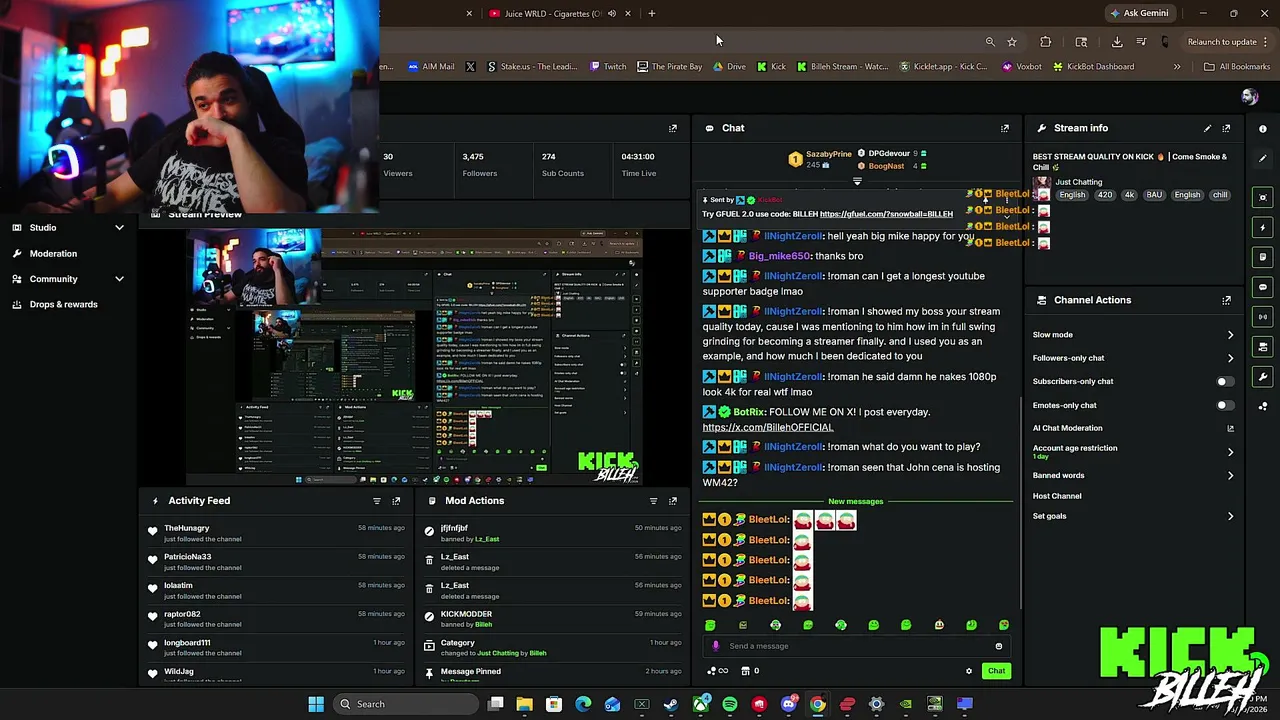Expand the Studio sidebar section
The height and width of the screenshot is (720, 1280).
pyautogui.click(x=119, y=228)
